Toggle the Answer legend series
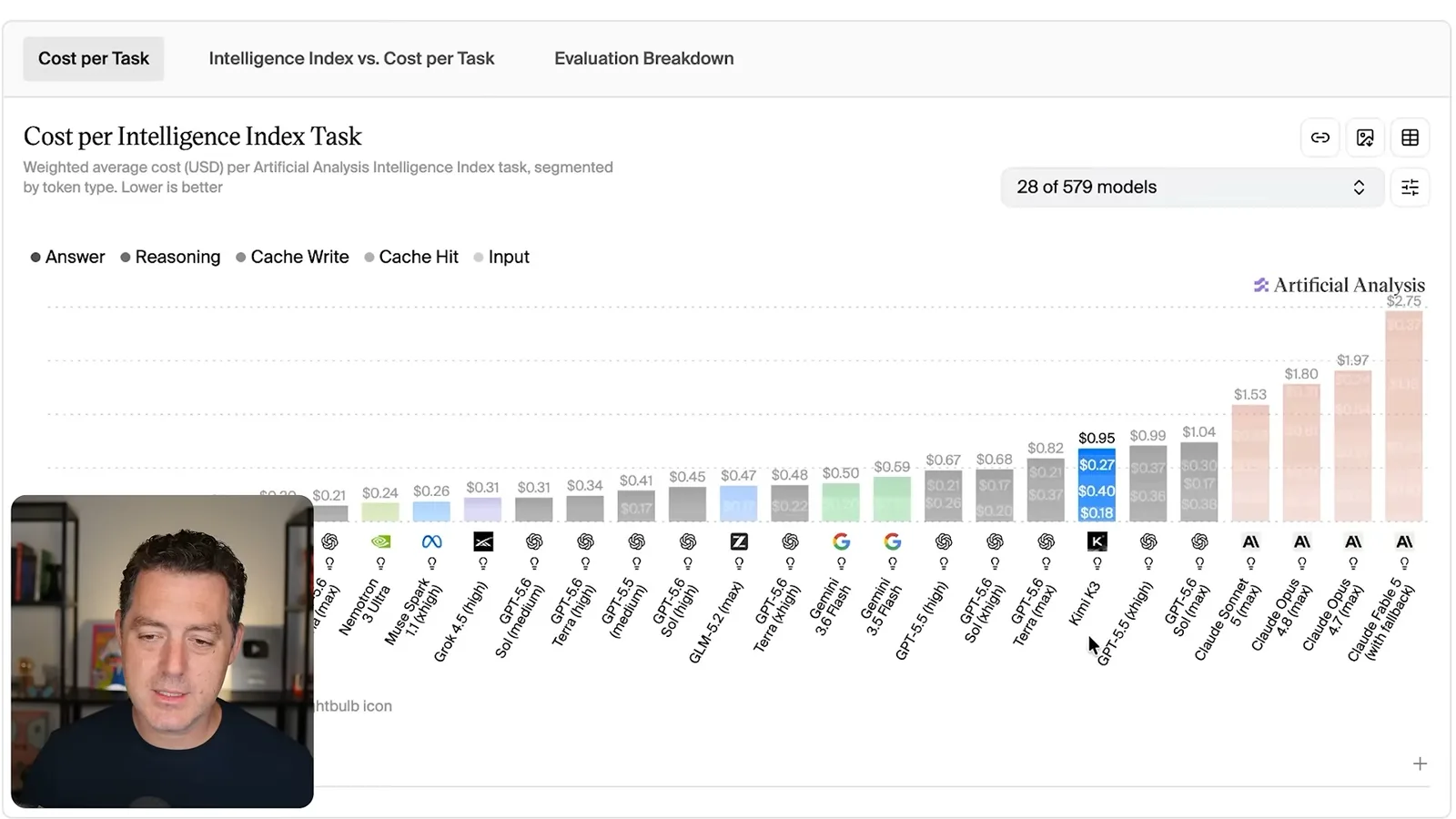Image resolution: width=1456 pixels, height=819 pixels. [x=67, y=258]
